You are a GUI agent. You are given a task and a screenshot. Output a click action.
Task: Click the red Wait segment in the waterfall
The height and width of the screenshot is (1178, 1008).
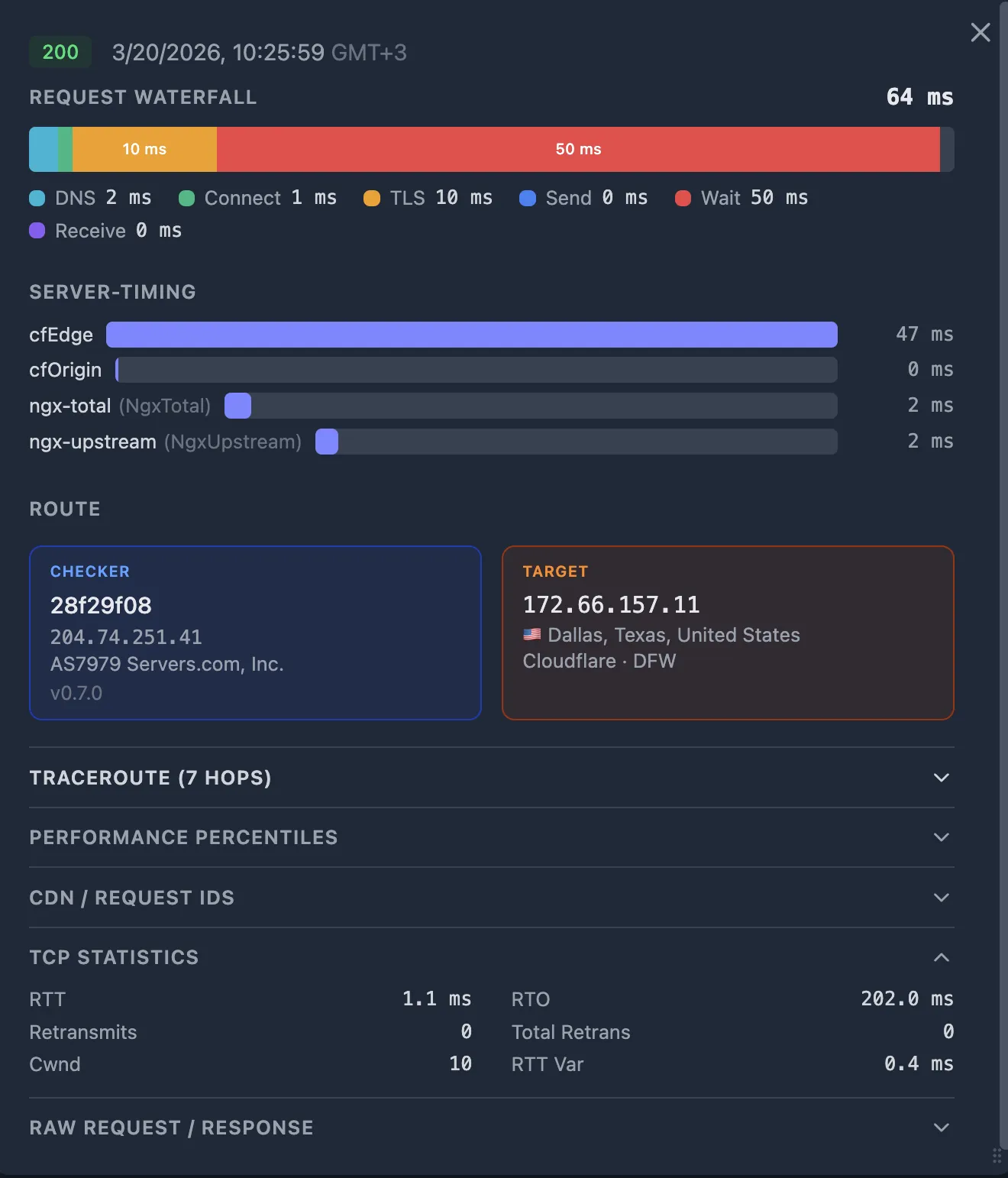click(578, 149)
